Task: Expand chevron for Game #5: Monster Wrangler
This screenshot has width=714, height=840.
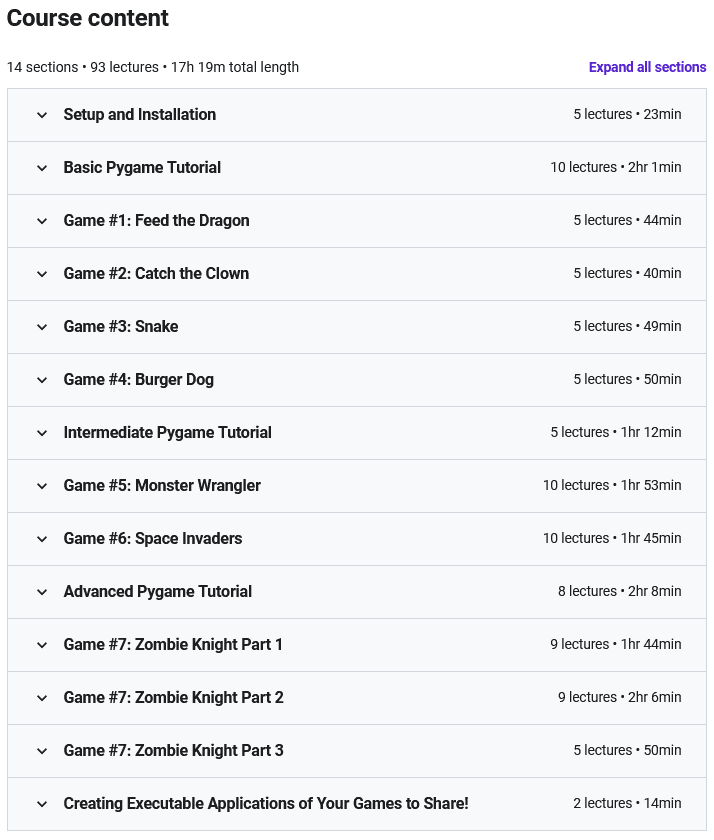Action: point(42,486)
